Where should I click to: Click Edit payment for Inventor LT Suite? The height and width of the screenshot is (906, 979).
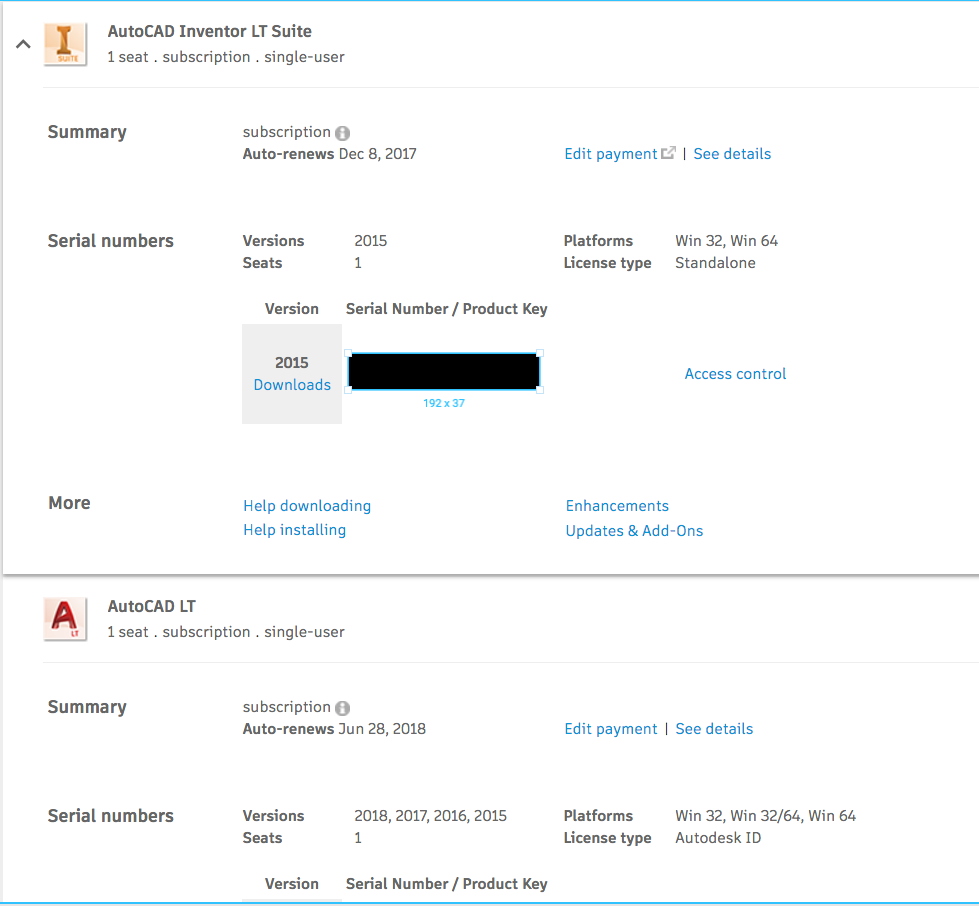[610, 153]
